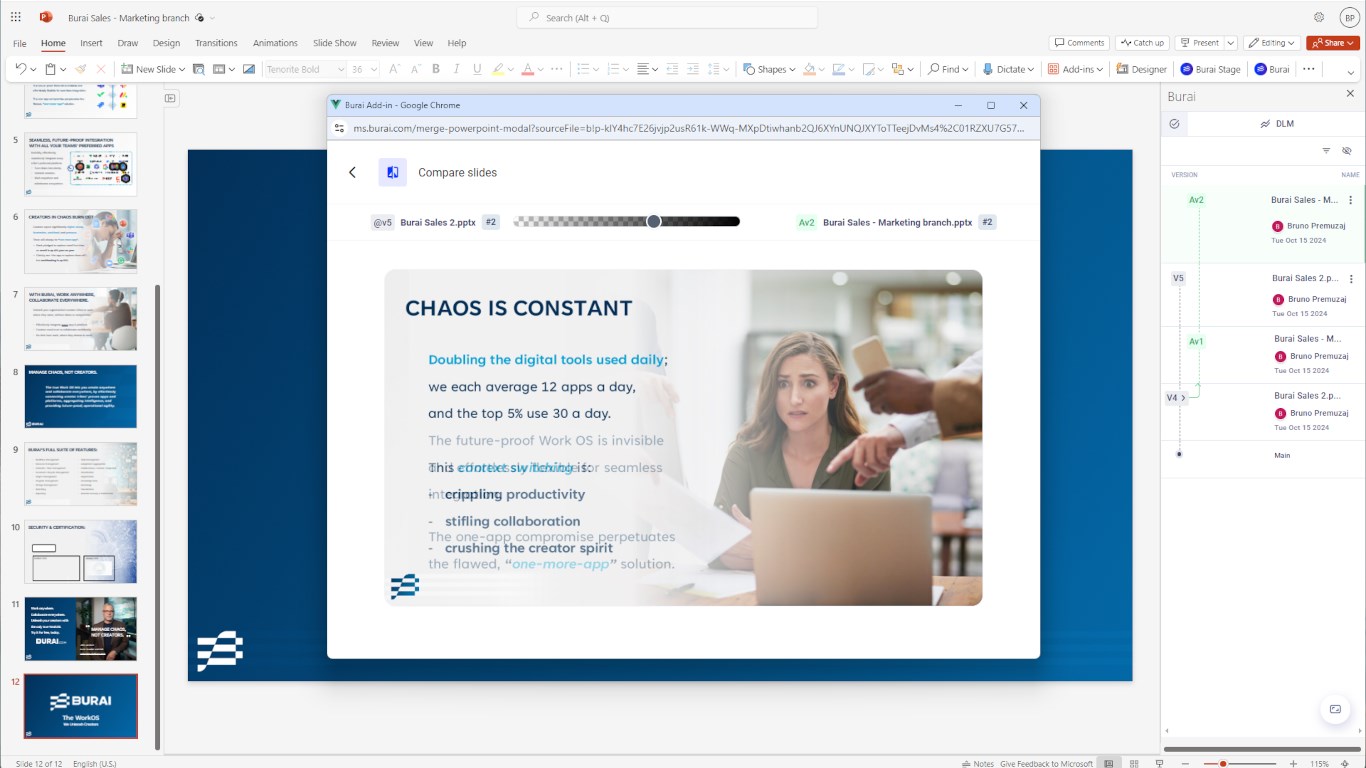Click the Catch up button

click(x=1142, y=43)
